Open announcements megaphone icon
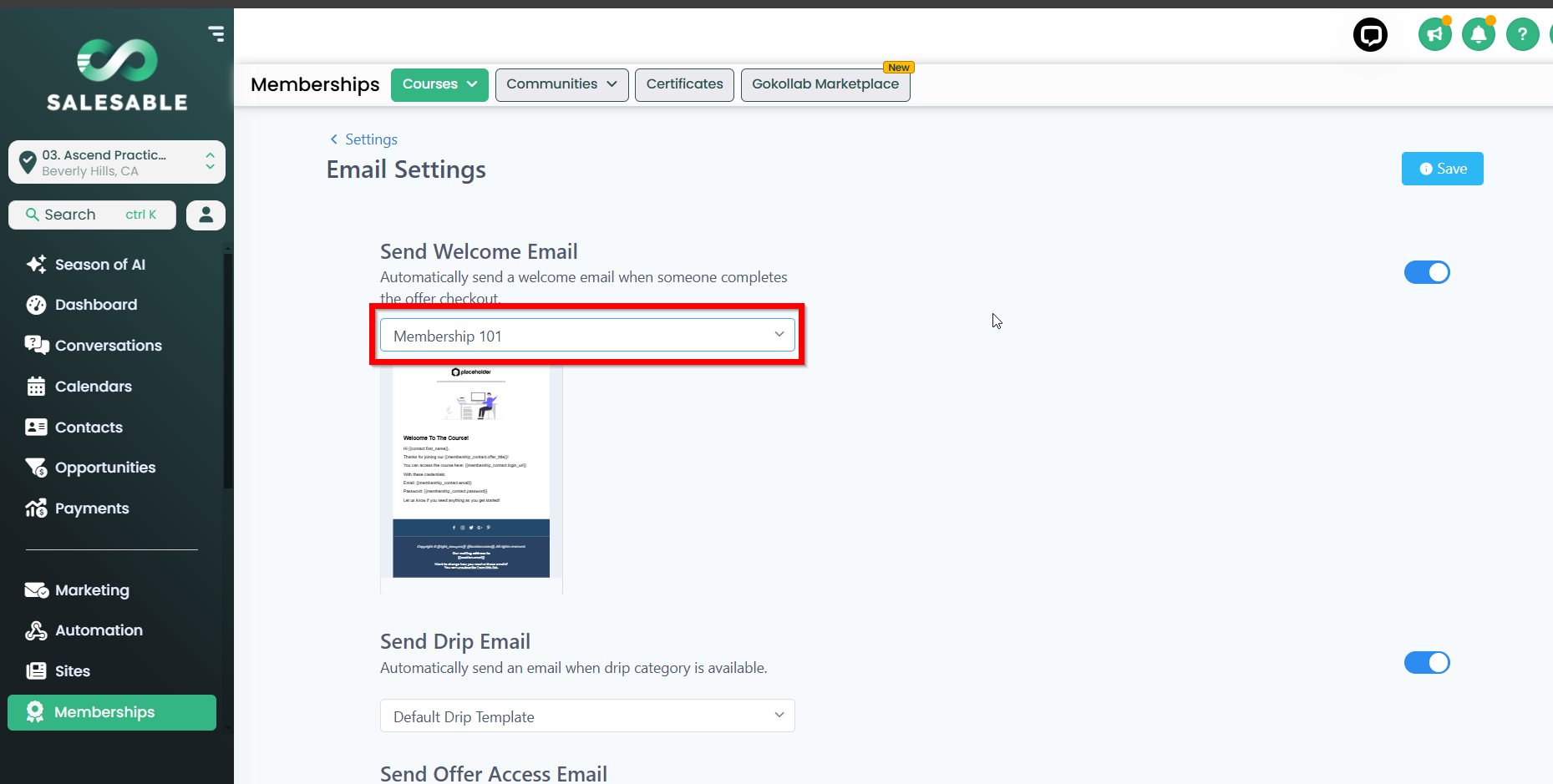 tap(1434, 34)
